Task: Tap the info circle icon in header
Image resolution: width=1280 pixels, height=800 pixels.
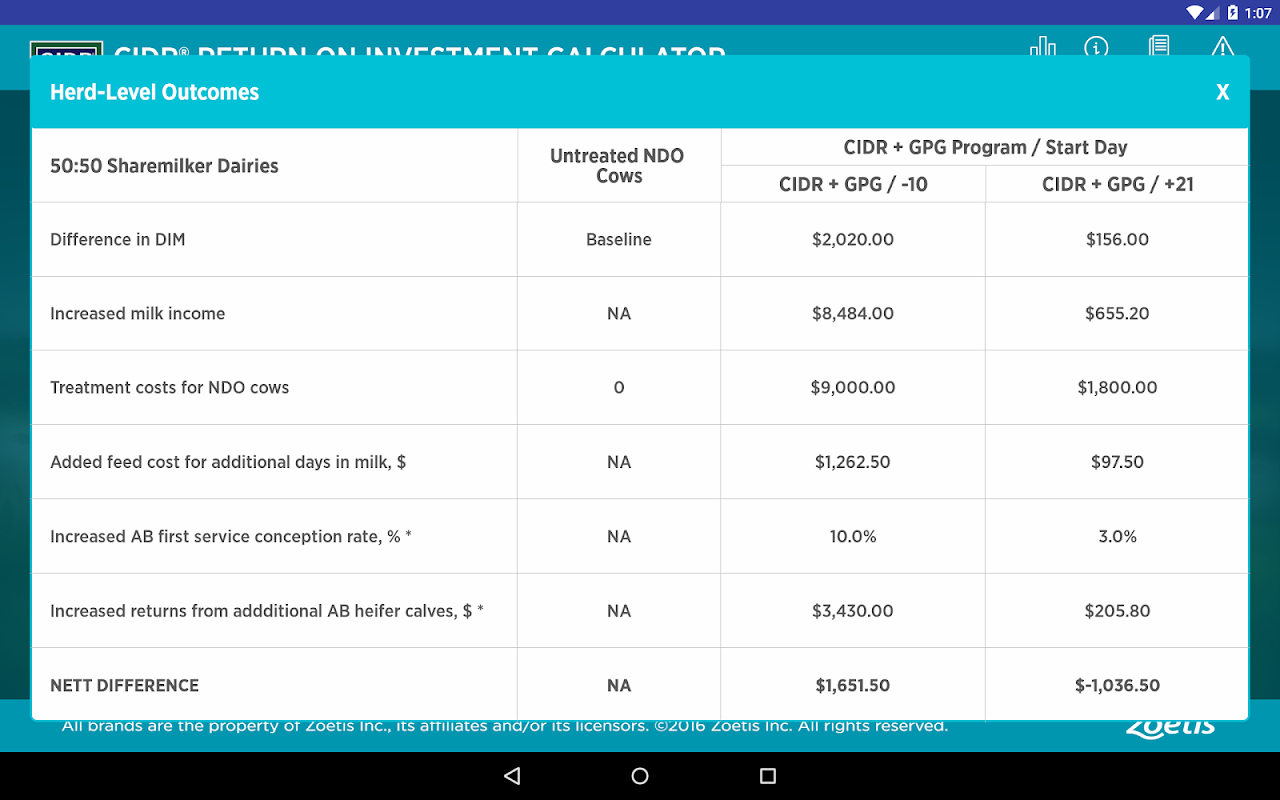Action: [x=1097, y=47]
